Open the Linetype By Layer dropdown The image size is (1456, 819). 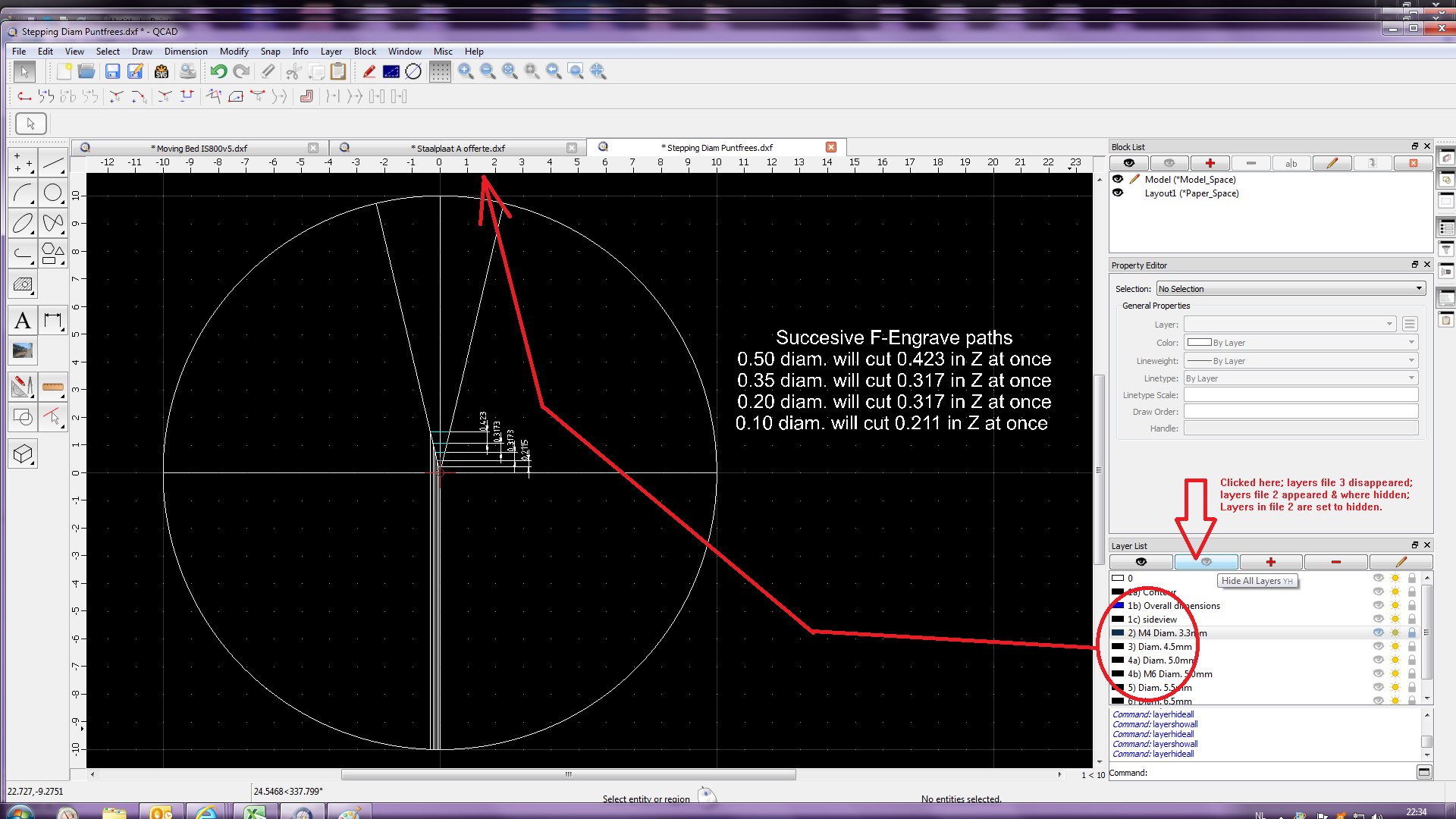click(1301, 378)
